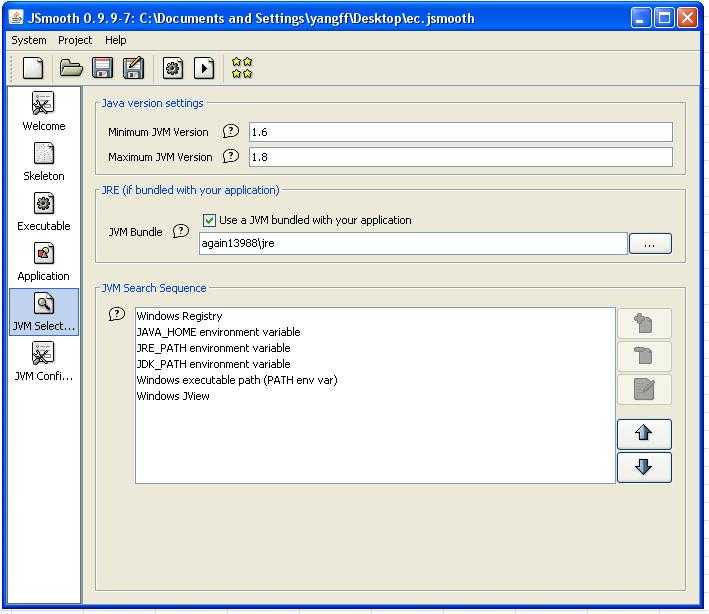Screen dimensions: 709x614
Task: Show help for Minimum JVM Version
Action: tap(231, 132)
